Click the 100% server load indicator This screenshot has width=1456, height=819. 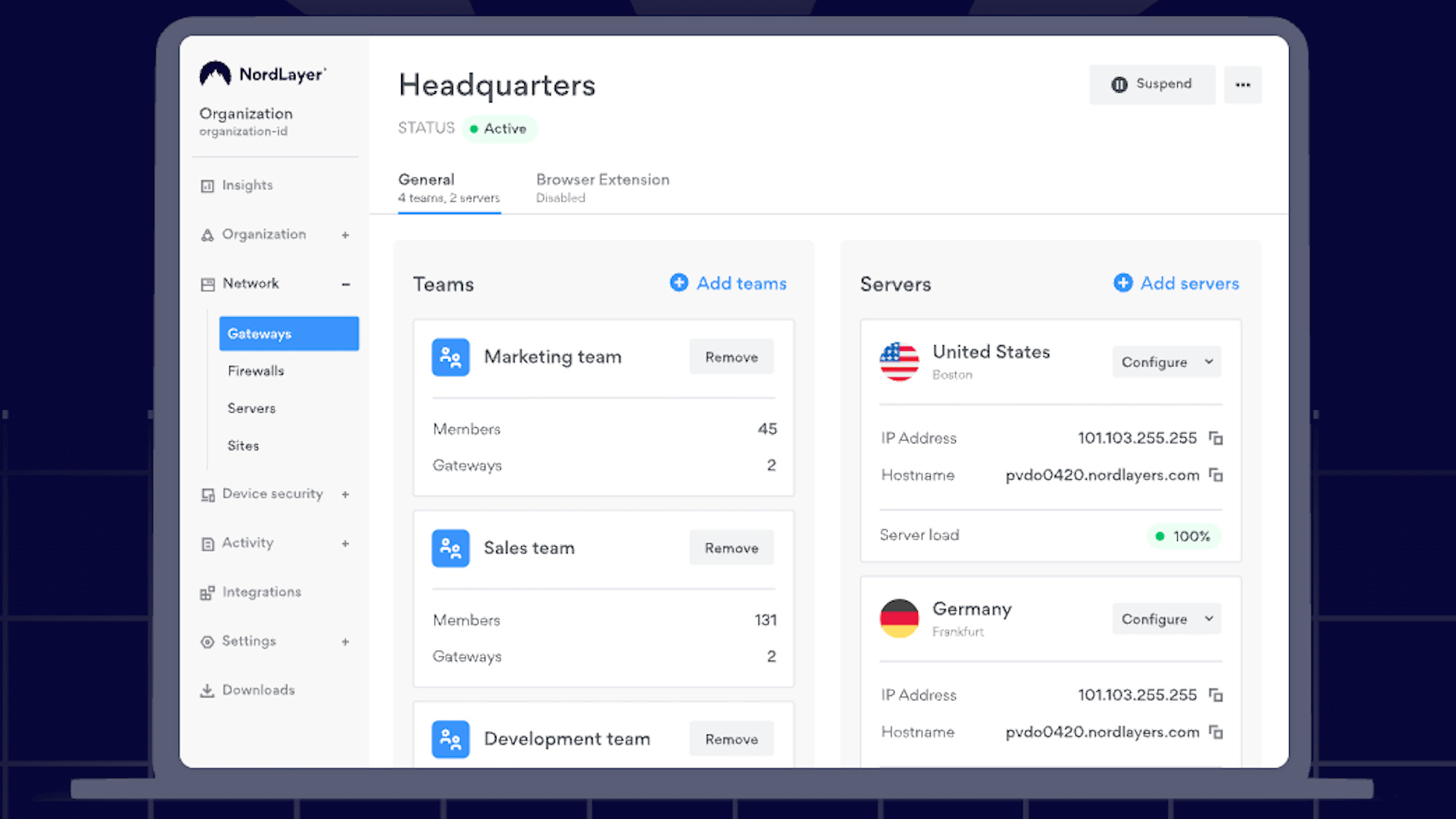click(1183, 536)
